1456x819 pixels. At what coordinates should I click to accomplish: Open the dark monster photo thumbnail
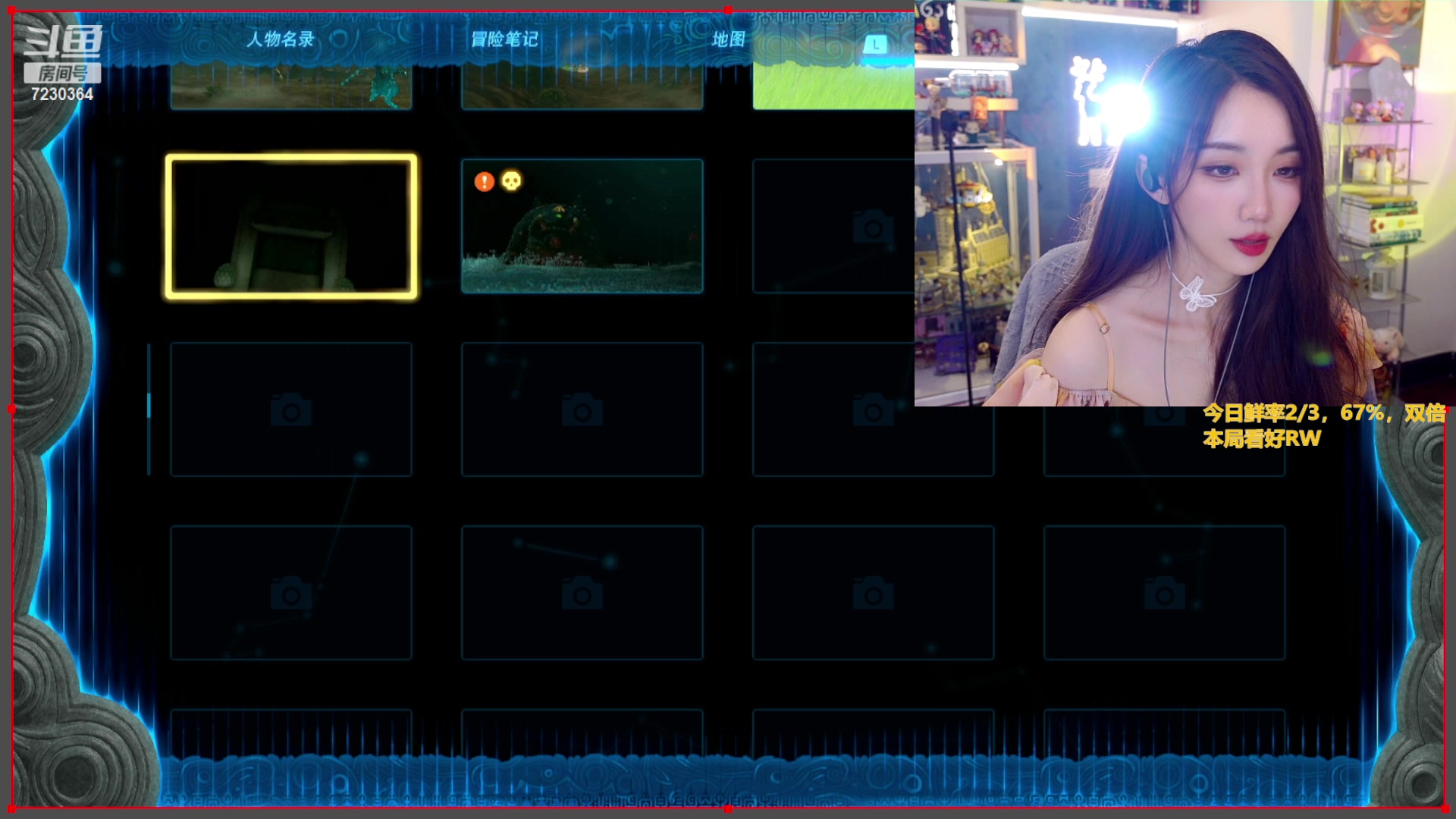click(x=582, y=226)
